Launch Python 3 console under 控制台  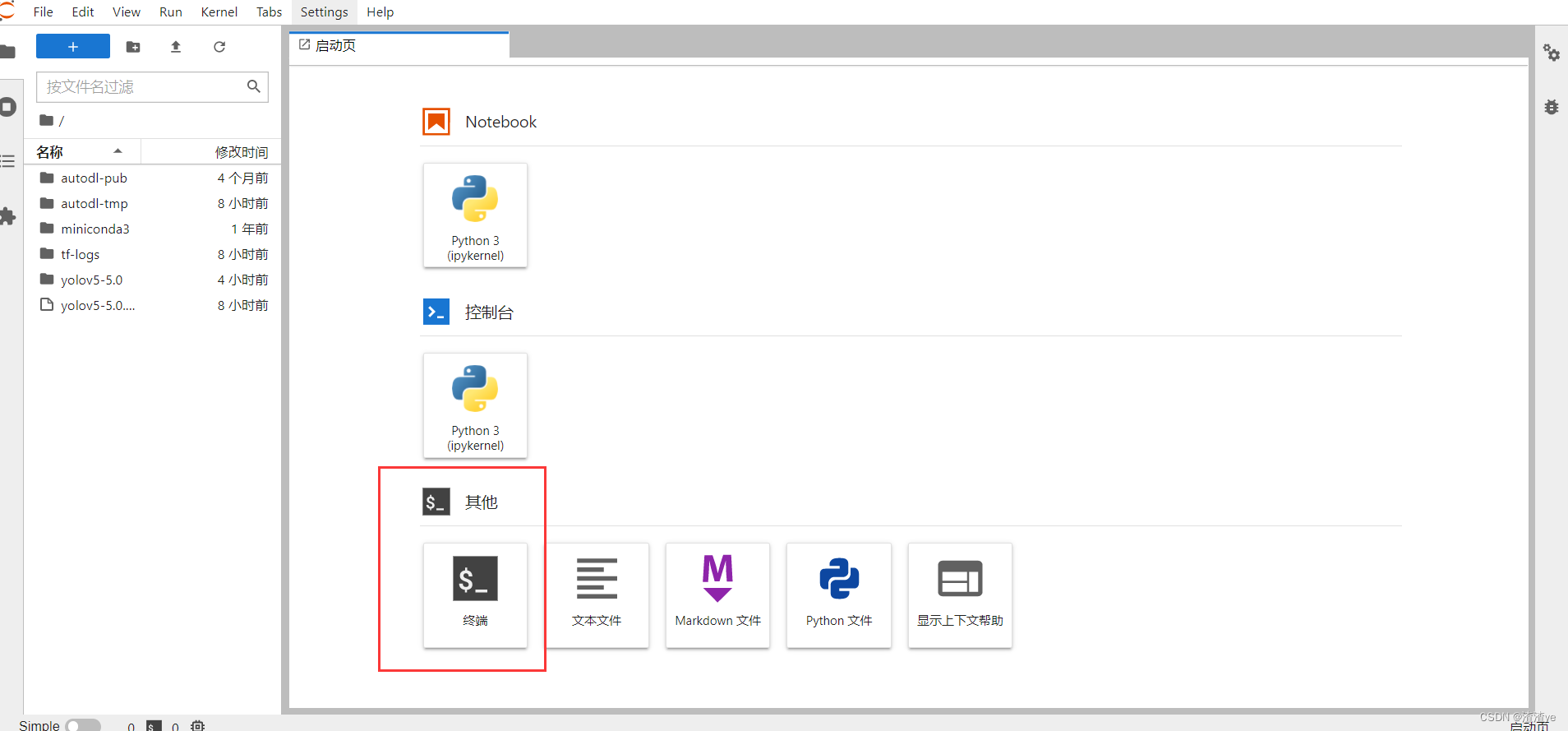(475, 405)
